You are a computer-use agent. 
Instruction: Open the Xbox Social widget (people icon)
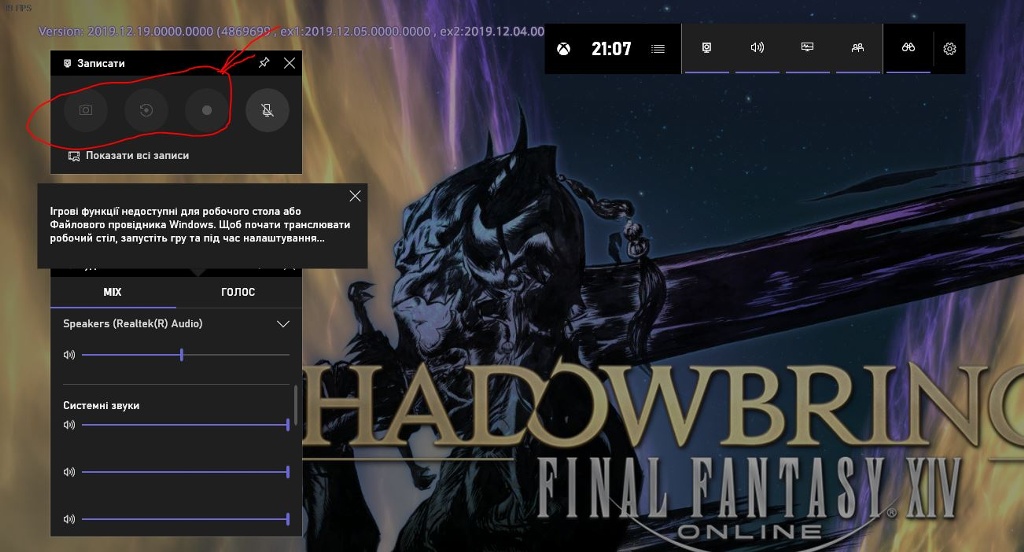pos(857,48)
